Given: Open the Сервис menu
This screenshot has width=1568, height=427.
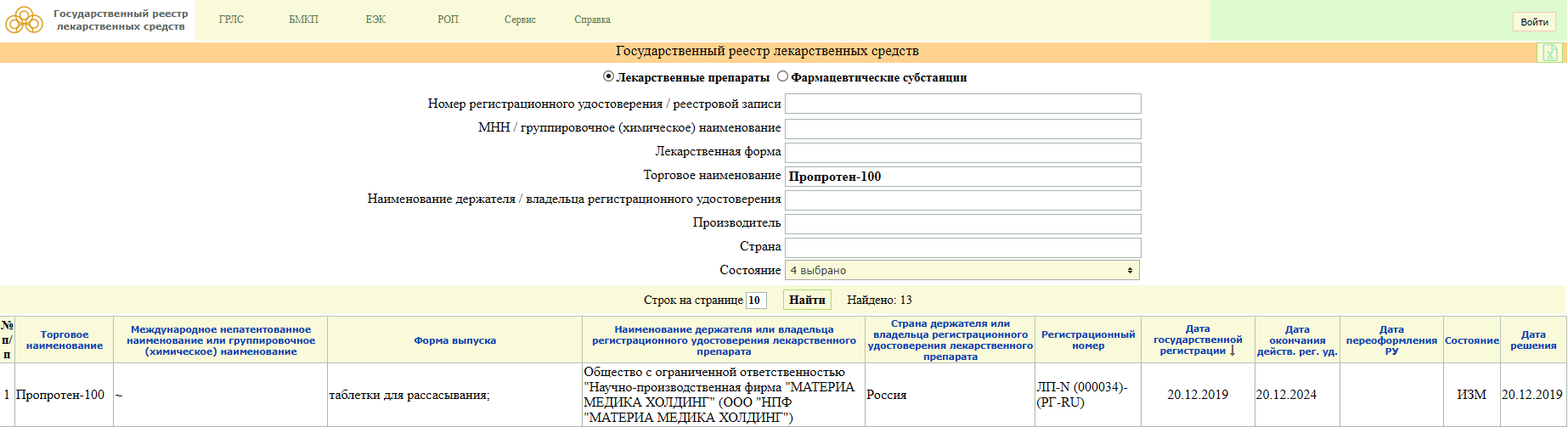Looking at the screenshot, I should click(520, 20).
